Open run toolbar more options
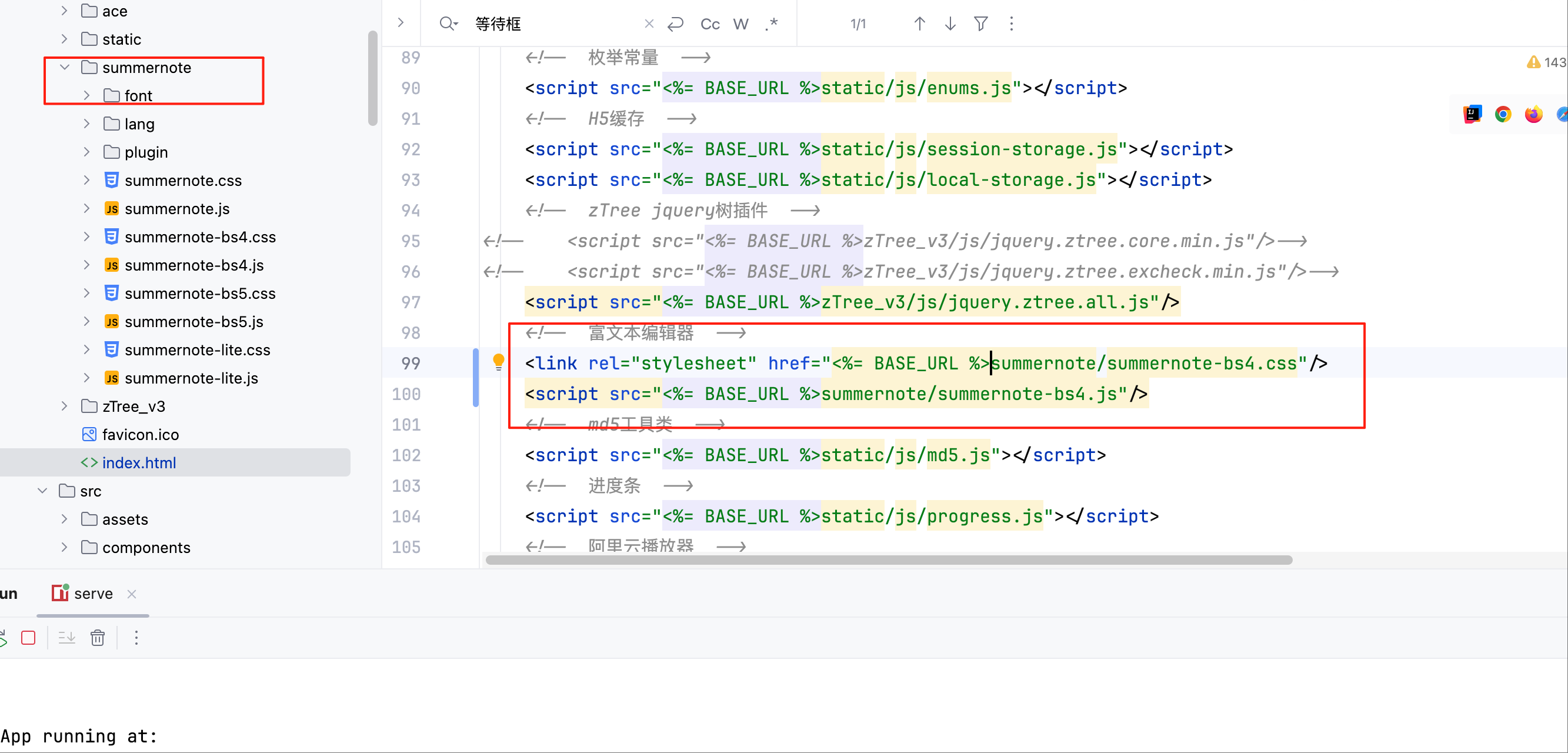The width and height of the screenshot is (1568, 753). 136,637
